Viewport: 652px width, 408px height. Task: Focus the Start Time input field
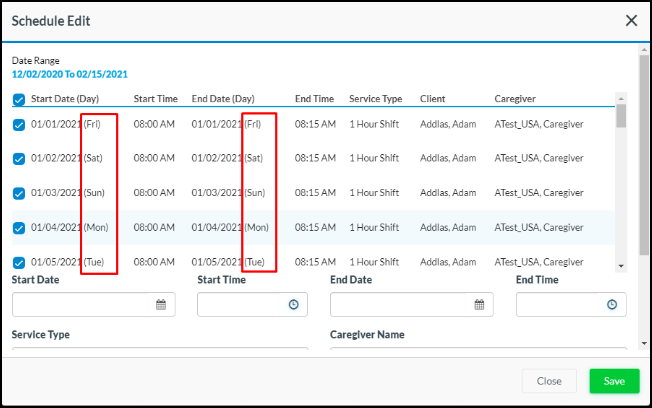click(240, 305)
